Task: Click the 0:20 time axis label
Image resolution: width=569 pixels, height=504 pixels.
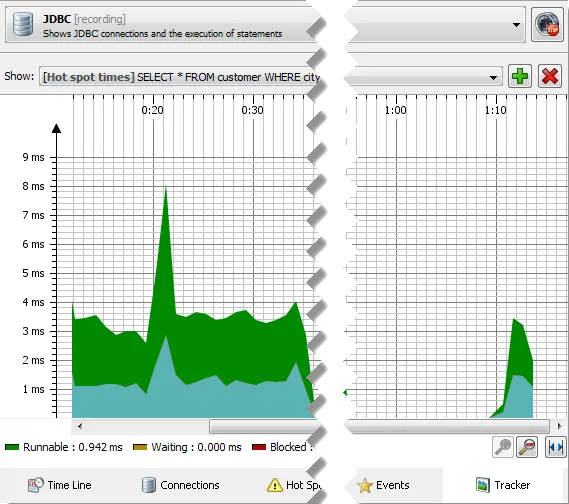Action: pyautogui.click(x=152, y=110)
